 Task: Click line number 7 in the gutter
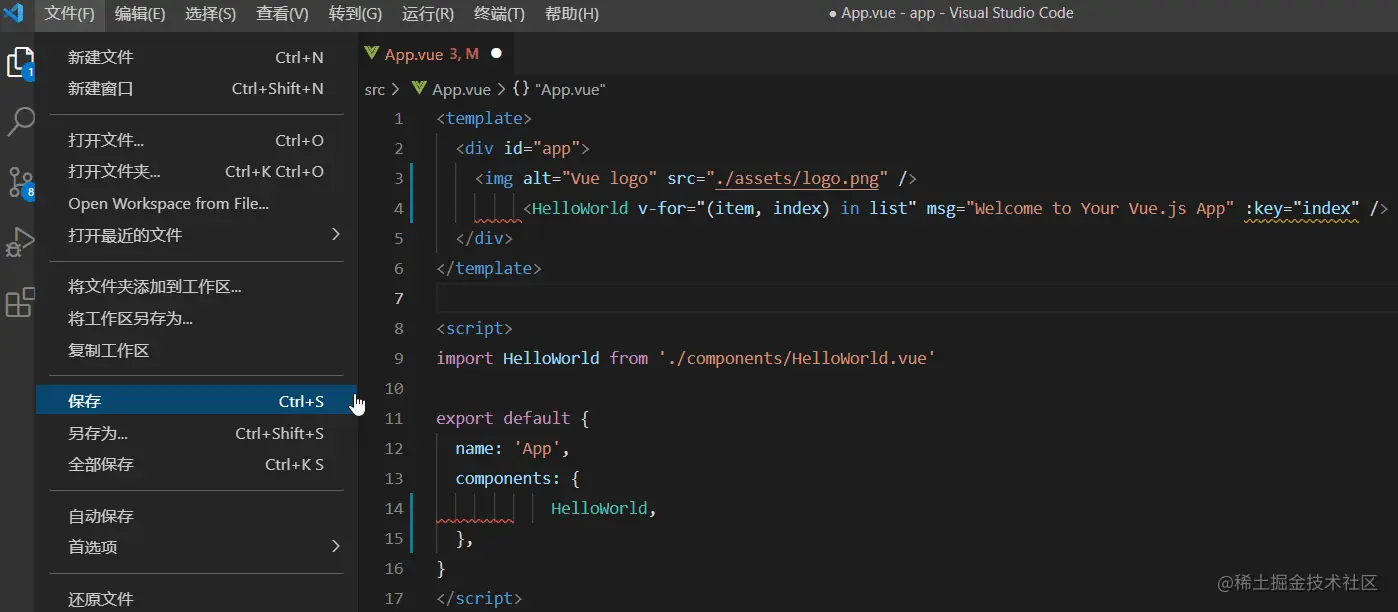pos(399,298)
